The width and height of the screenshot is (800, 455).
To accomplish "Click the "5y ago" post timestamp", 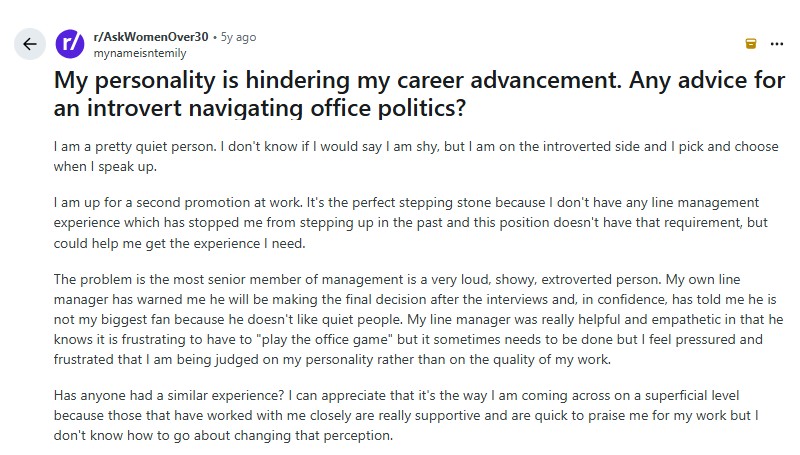I will [x=238, y=37].
